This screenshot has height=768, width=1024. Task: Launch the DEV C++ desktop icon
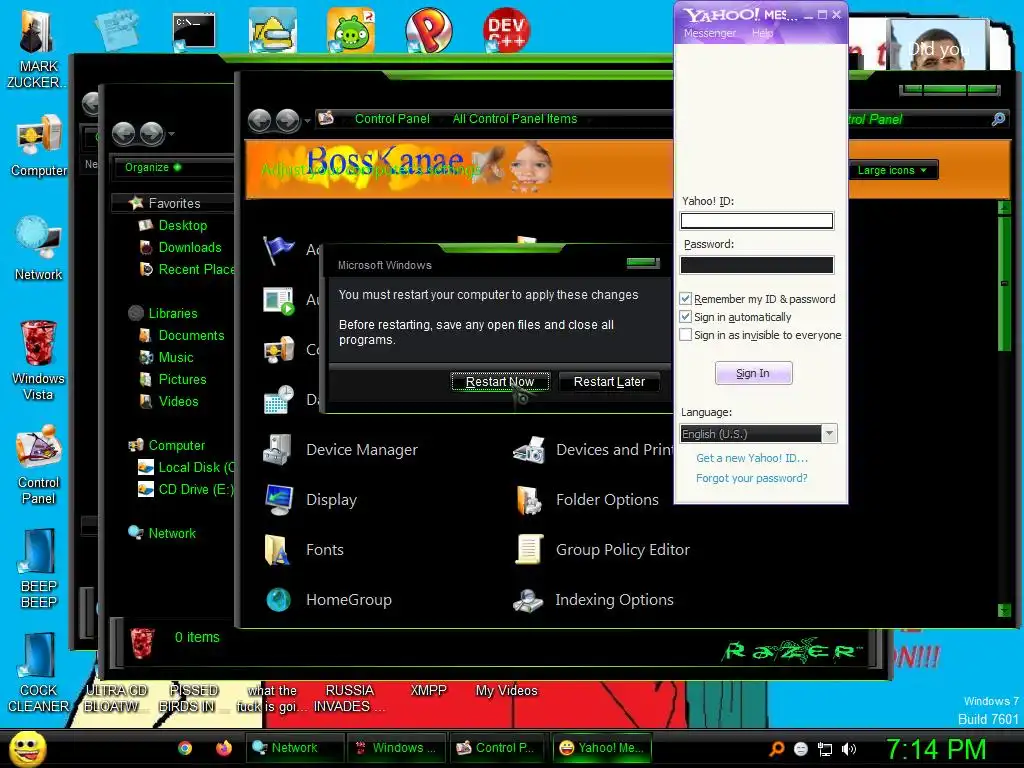506,30
